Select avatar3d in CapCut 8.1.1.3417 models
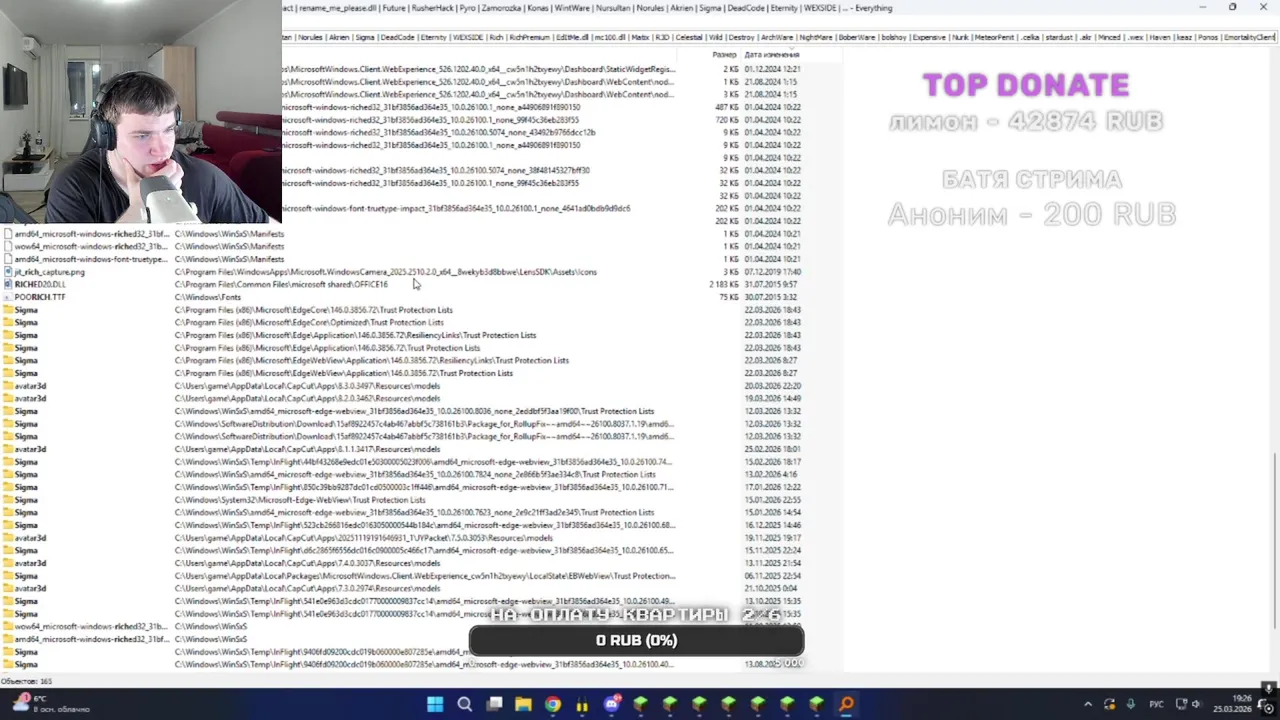Viewport: 1280px width, 720px height. (30, 449)
